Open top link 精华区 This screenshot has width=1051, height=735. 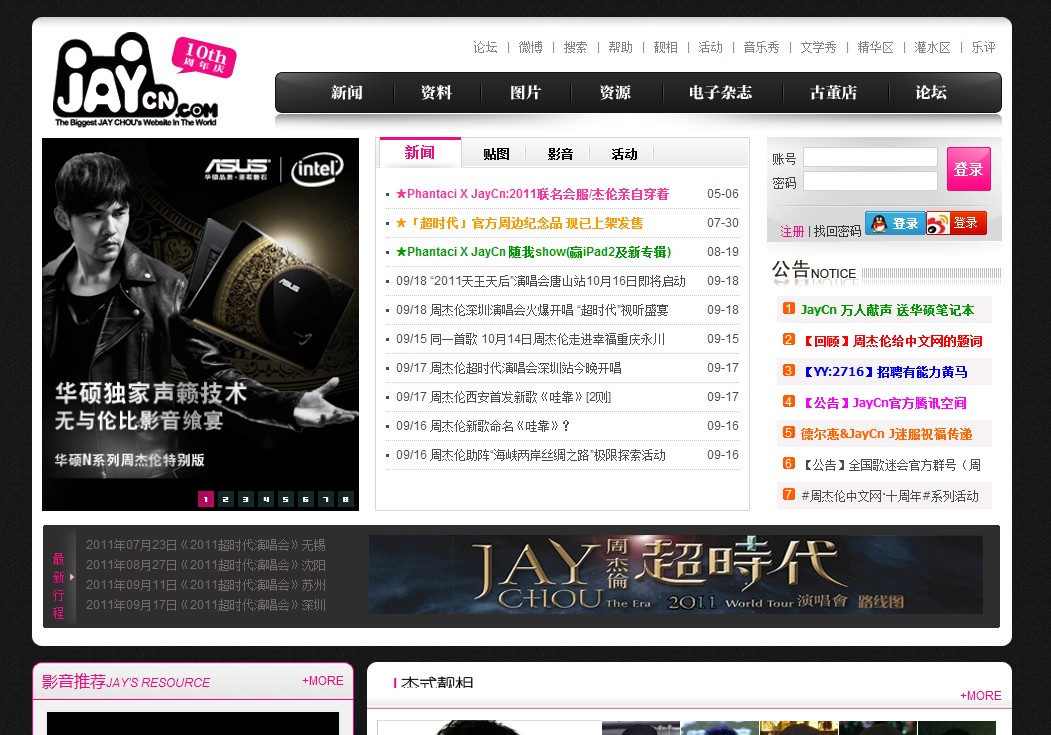pos(875,47)
